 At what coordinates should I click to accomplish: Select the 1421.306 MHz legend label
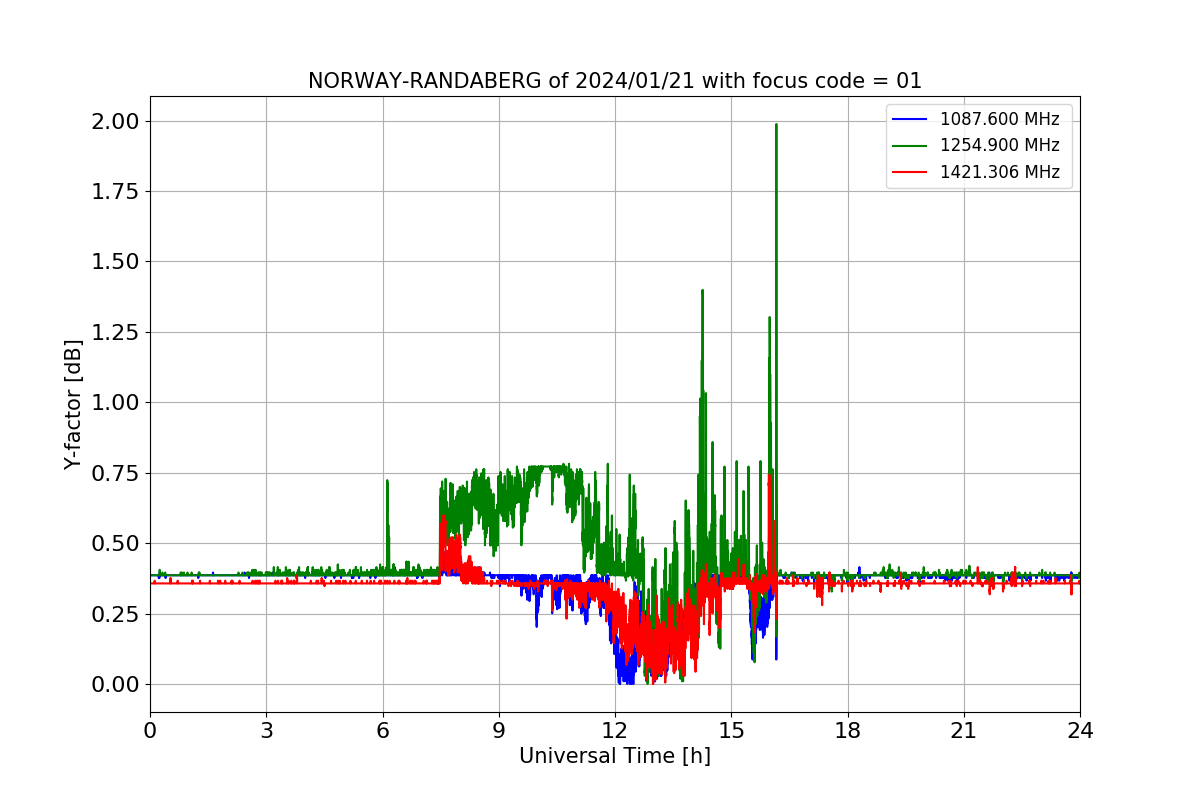coord(999,172)
